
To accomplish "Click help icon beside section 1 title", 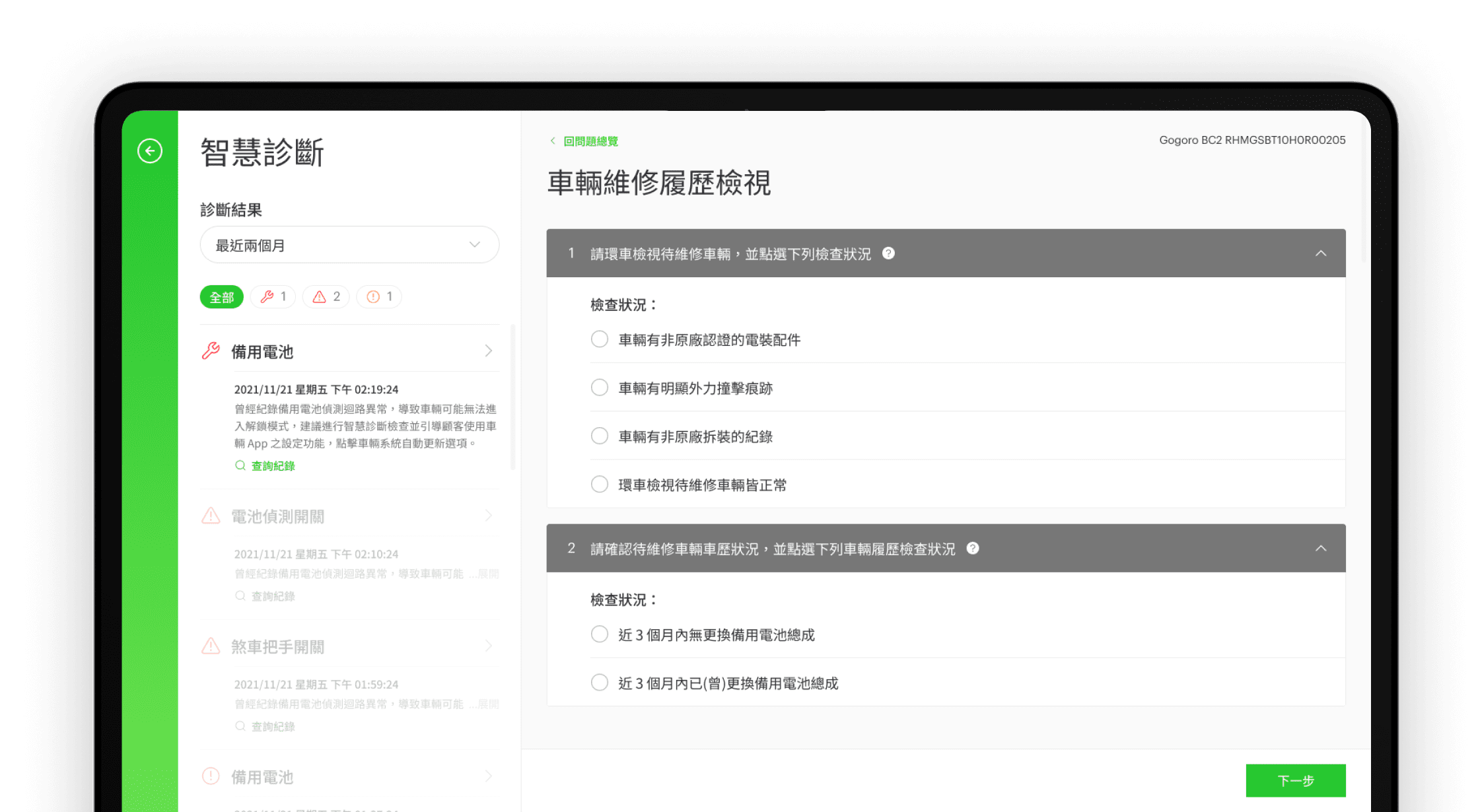I will coord(888,254).
